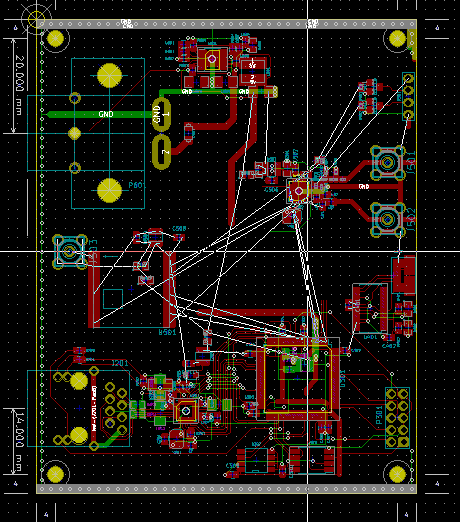The height and width of the screenshot is (522, 460).
Task: Select the oval GND pad numbered 1
Action: coord(162,115)
